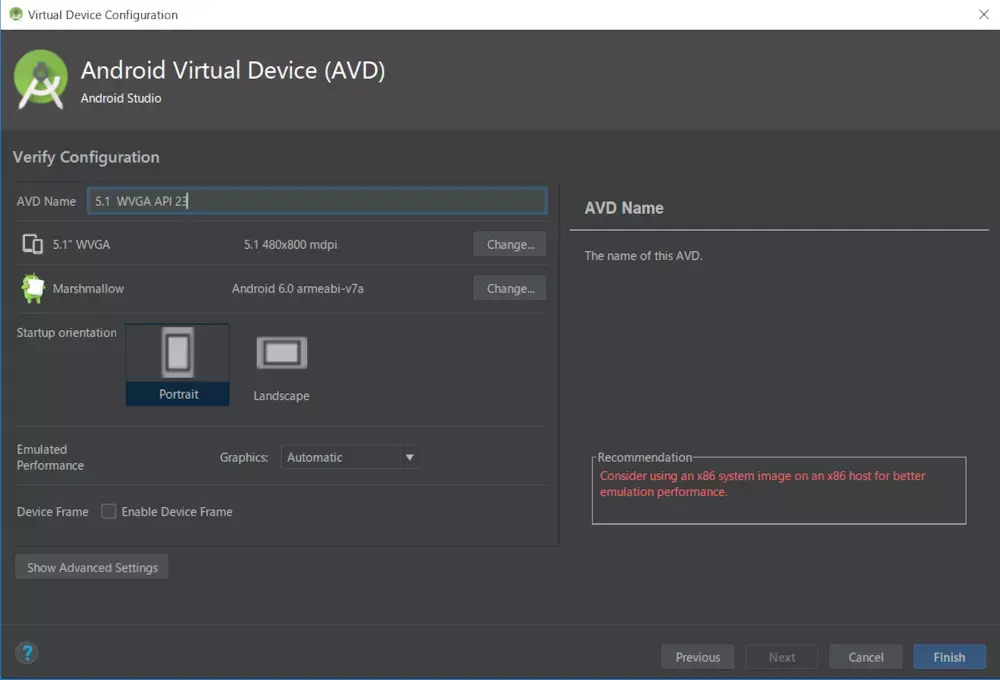Finish creating the virtual device
Viewport: 1000px width, 680px height.
point(950,657)
